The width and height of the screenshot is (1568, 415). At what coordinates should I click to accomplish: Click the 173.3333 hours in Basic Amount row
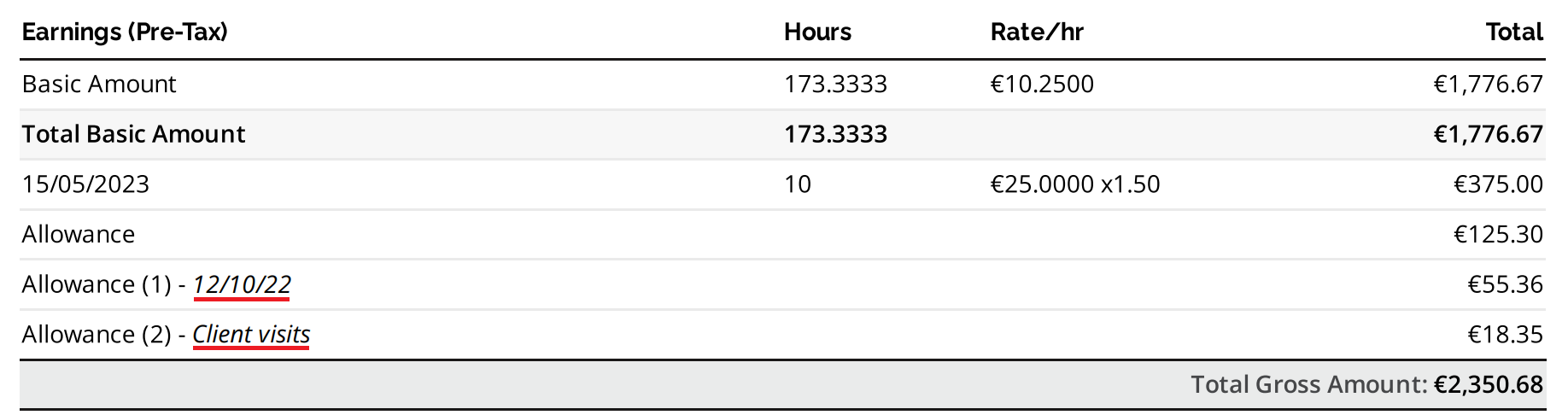coord(835,84)
